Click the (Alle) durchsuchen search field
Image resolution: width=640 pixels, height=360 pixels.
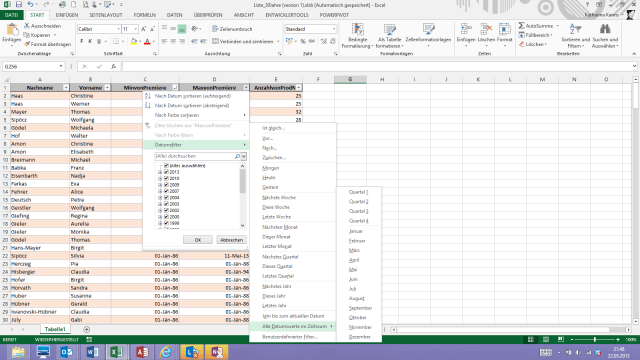[195, 156]
